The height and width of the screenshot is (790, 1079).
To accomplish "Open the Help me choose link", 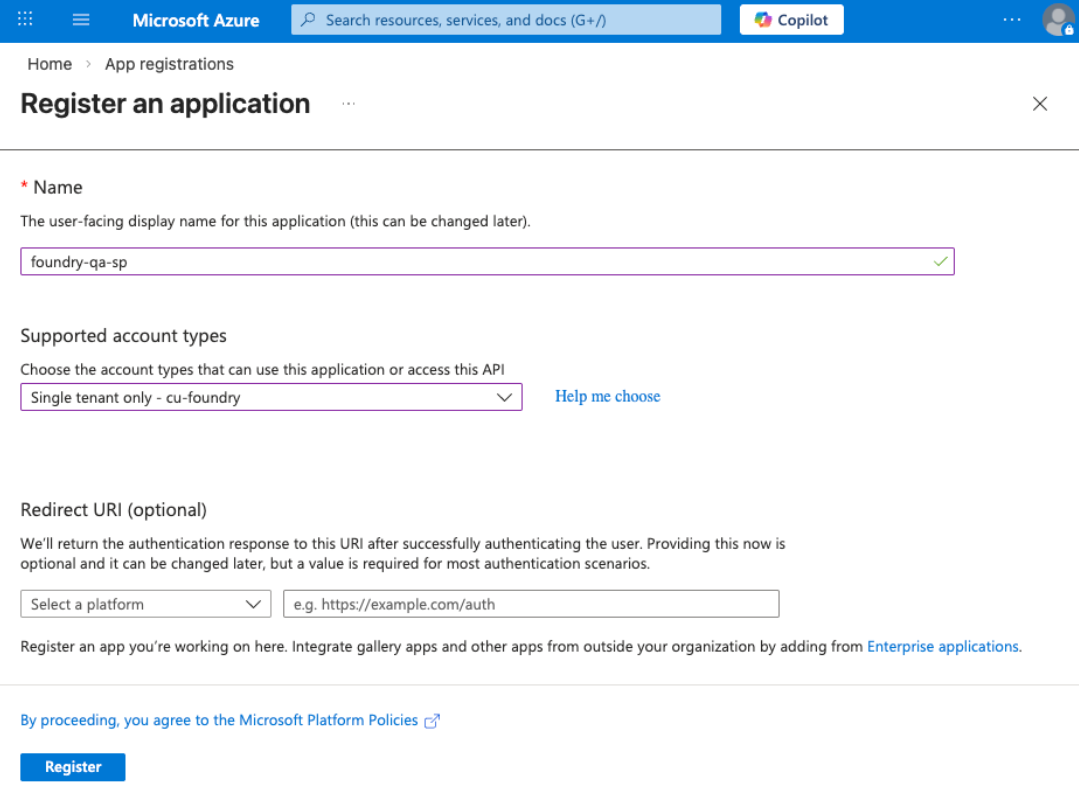I will 607,396.
